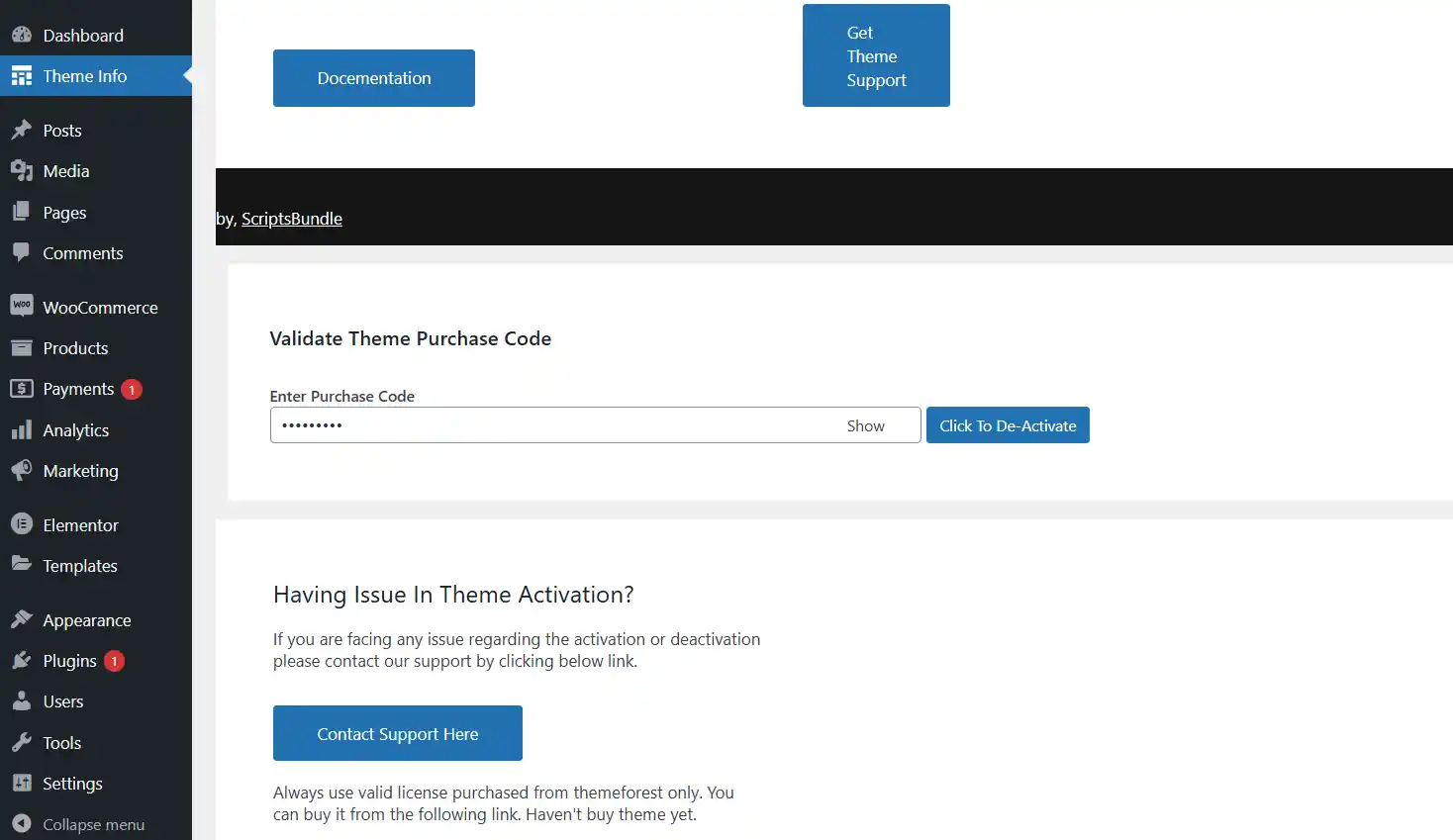Click the Payments dollar icon

(22, 389)
